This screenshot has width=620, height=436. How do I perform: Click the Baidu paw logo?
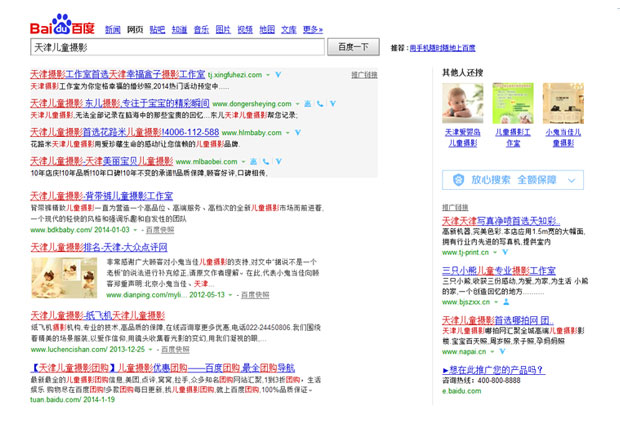(62, 25)
